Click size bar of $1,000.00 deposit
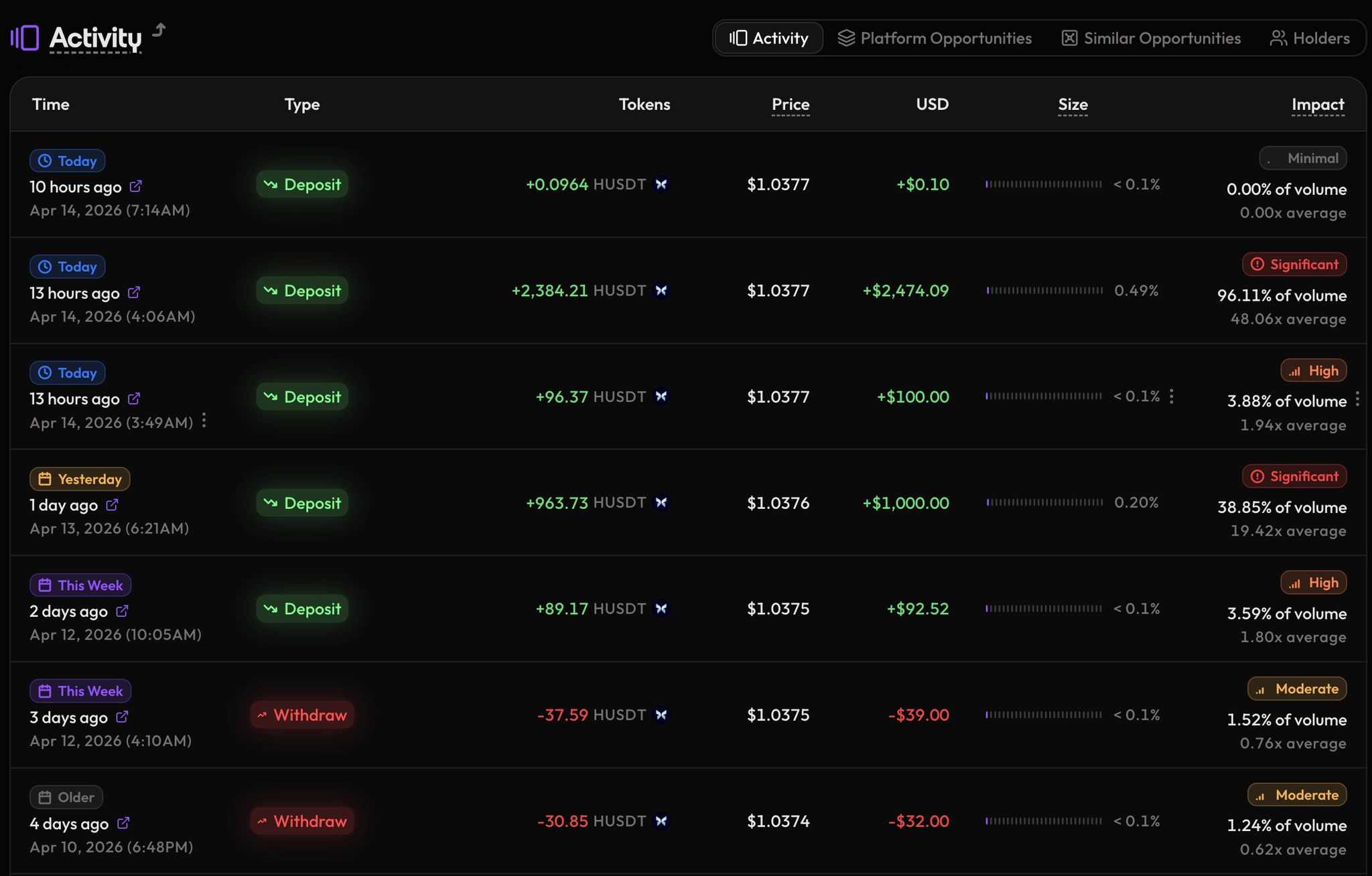The width and height of the screenshot is (1372, 876). click(x=1044, y=502)
